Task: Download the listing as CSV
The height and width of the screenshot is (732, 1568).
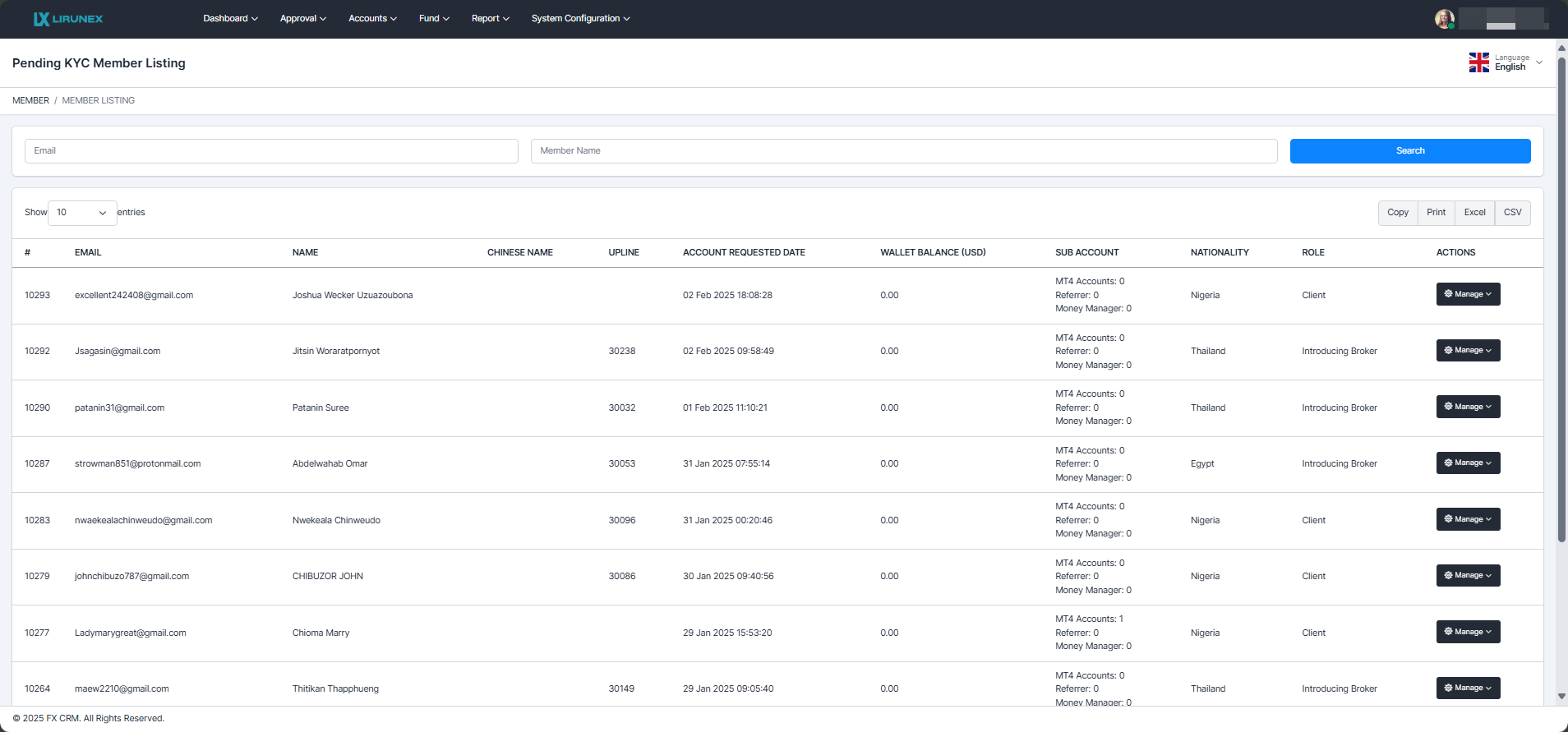Action: [x=1512, y=213]
